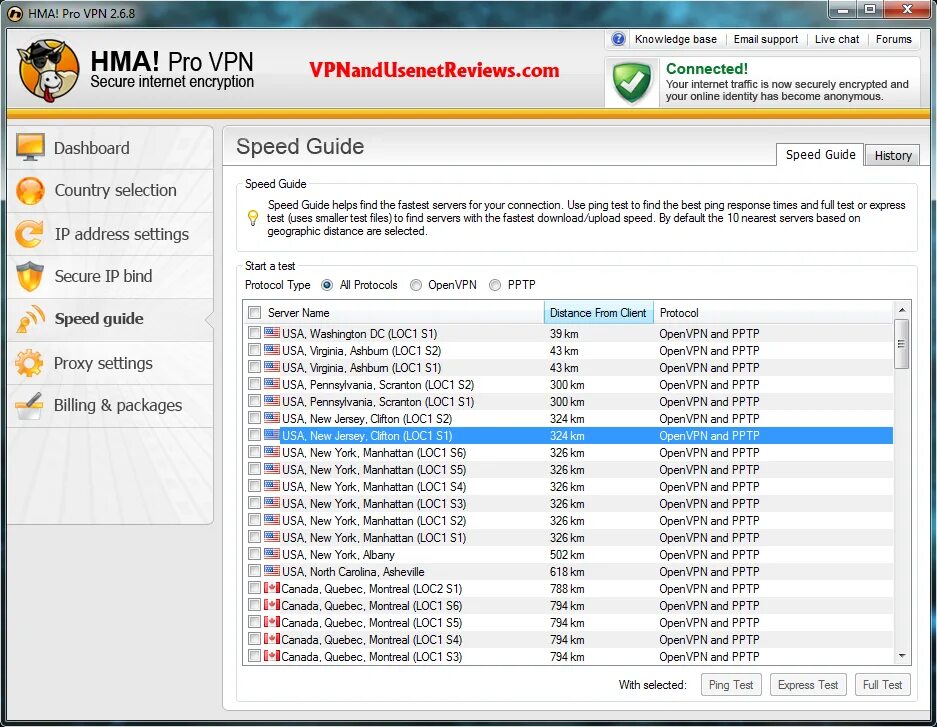
Task: Click the server list scroll-down arrow
Action: tap(902, 656)
